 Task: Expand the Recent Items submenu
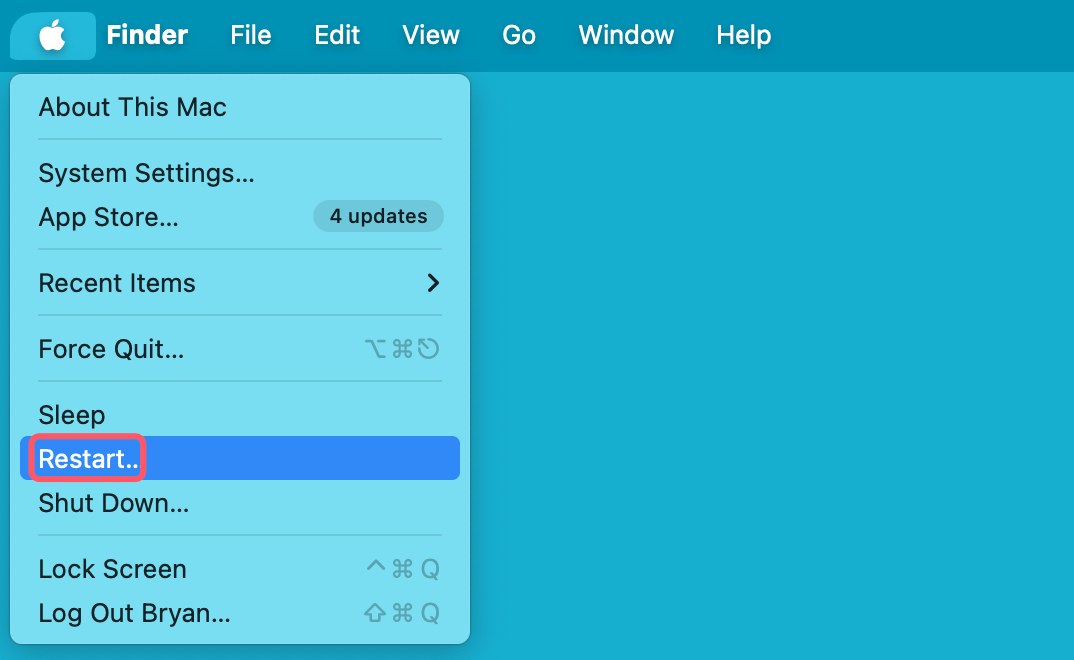pyautogui.click(x=116, y=283)
